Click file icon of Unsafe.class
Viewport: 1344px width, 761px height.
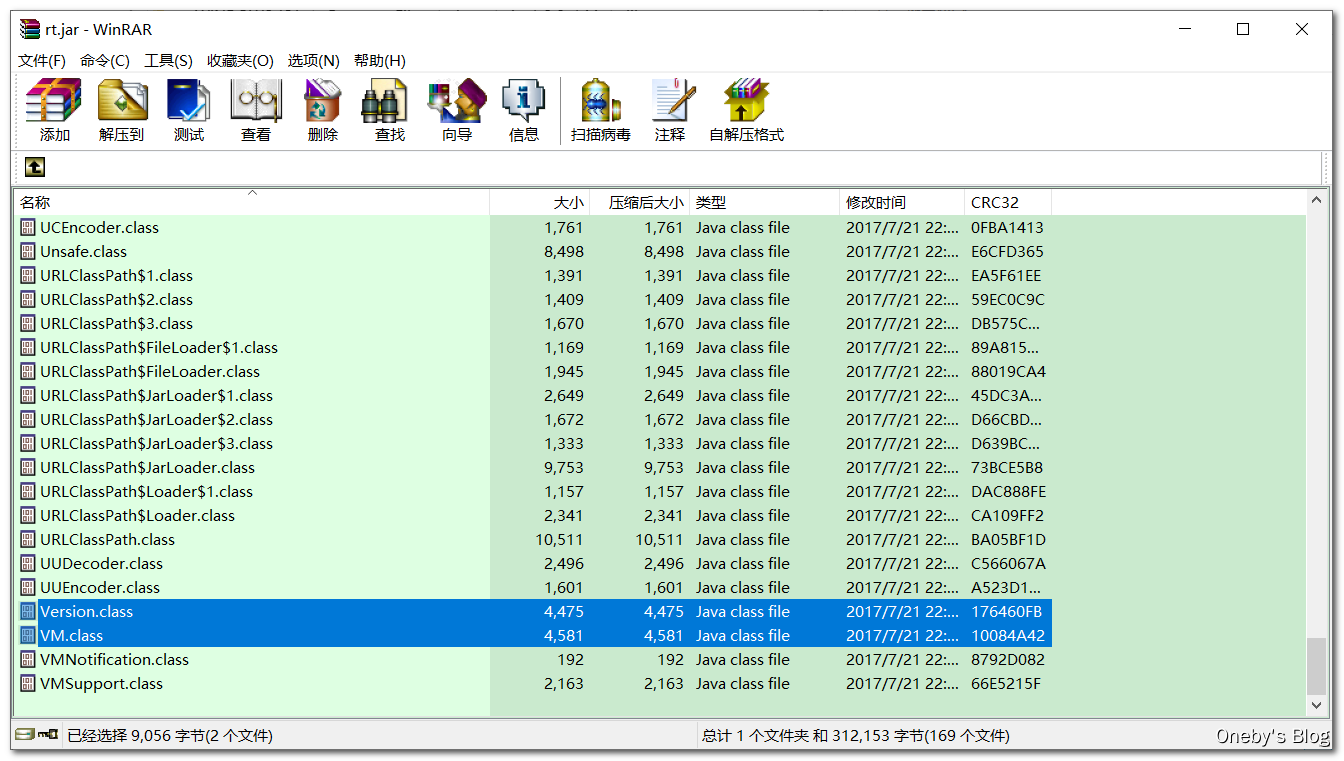[x=28, y=252]
